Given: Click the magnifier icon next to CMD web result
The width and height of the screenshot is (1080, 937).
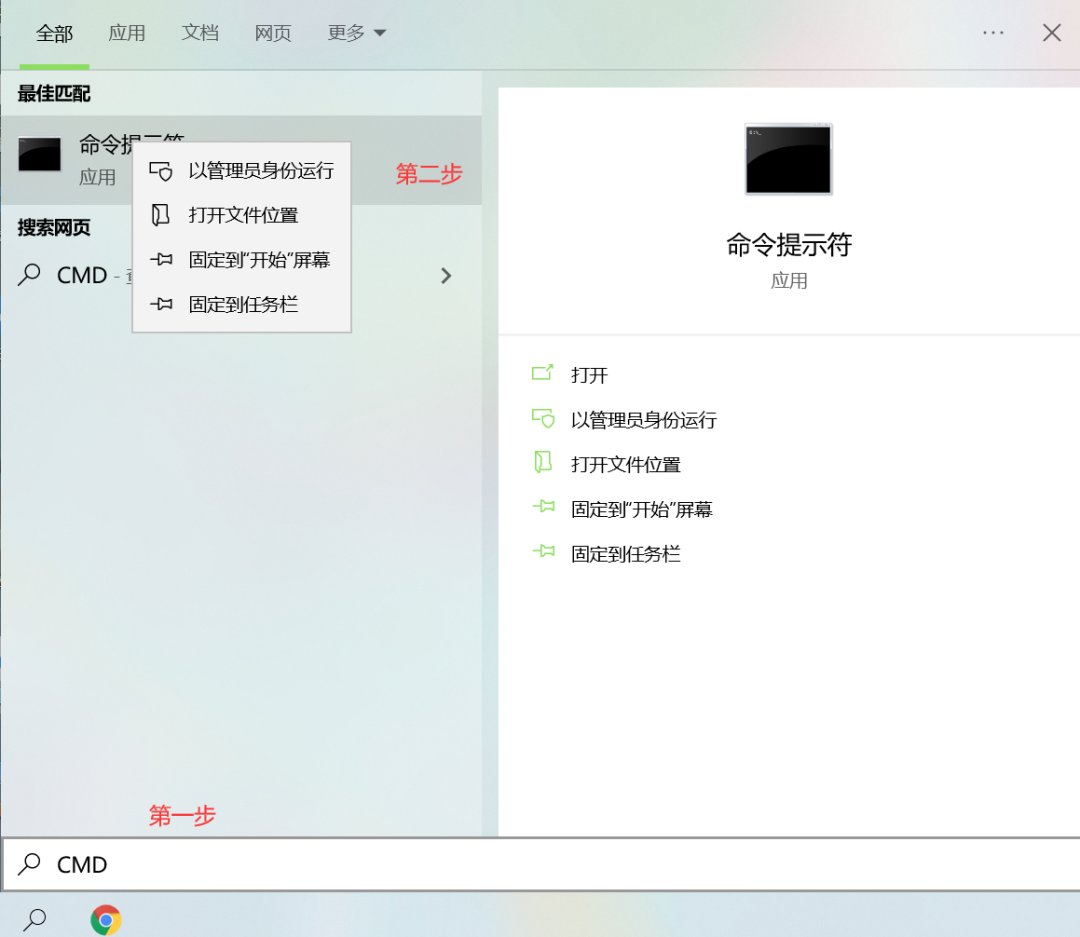Looking at the screenshot, I should [x=28, y=275].
